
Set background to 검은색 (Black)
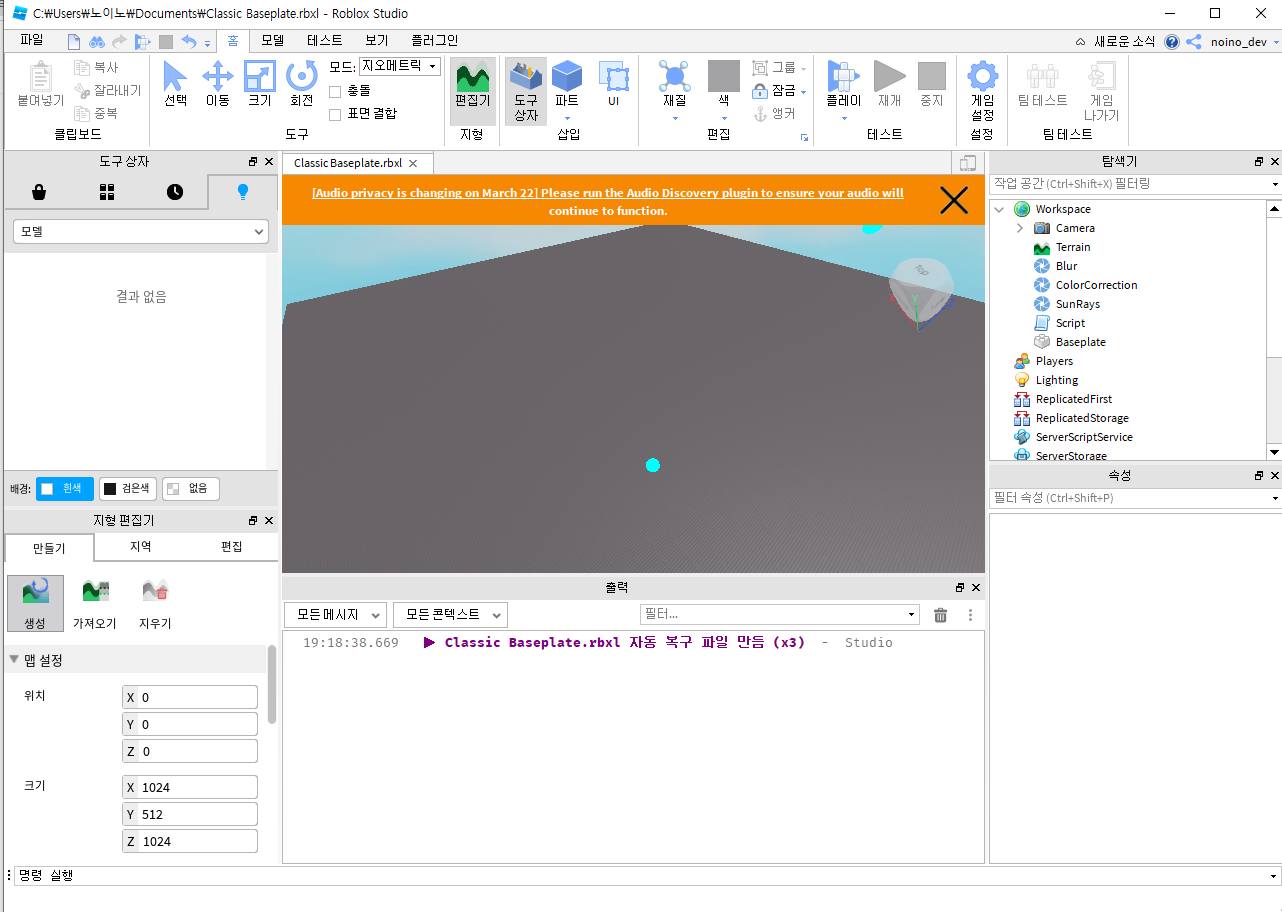[x=128, y=489]
